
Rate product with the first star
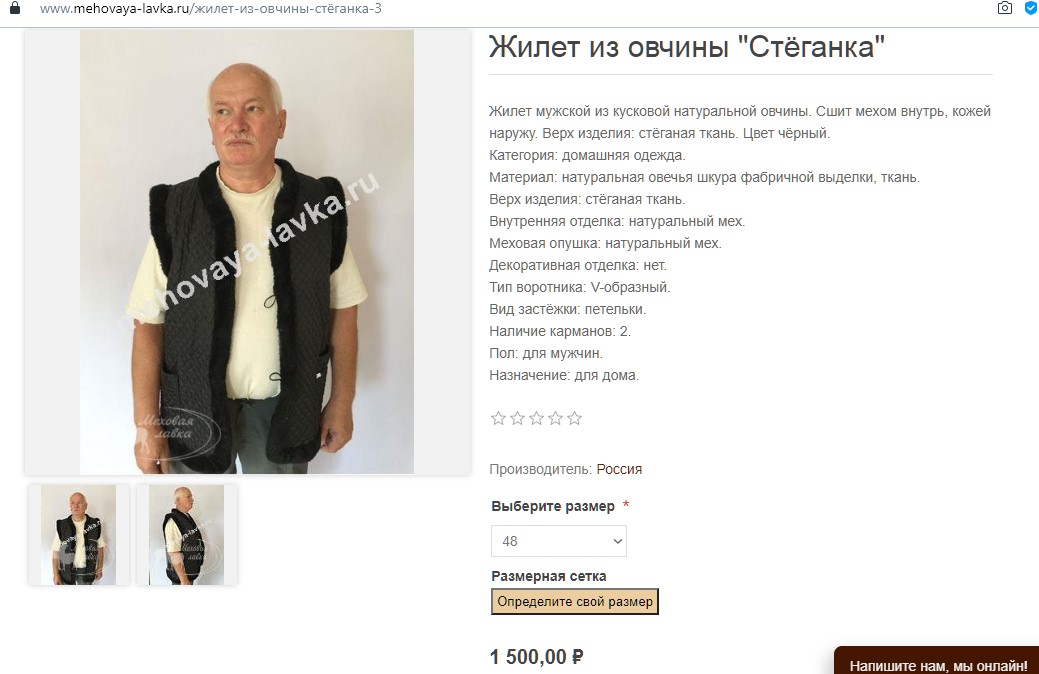click(498, 418)
